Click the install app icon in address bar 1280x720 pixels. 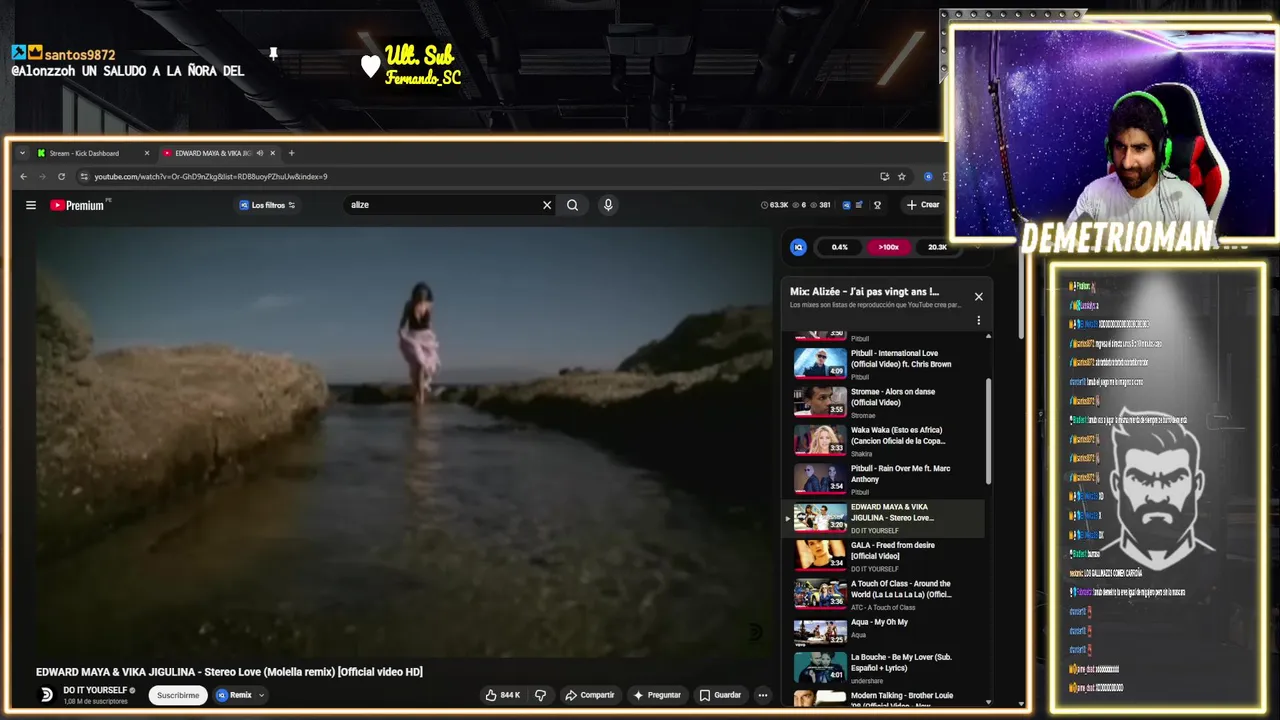pyautogui.click(x=884, y=176)
